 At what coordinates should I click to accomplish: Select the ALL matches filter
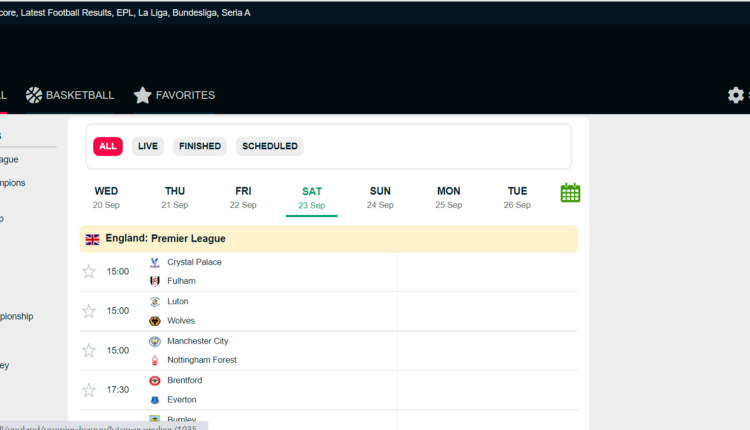108,146
